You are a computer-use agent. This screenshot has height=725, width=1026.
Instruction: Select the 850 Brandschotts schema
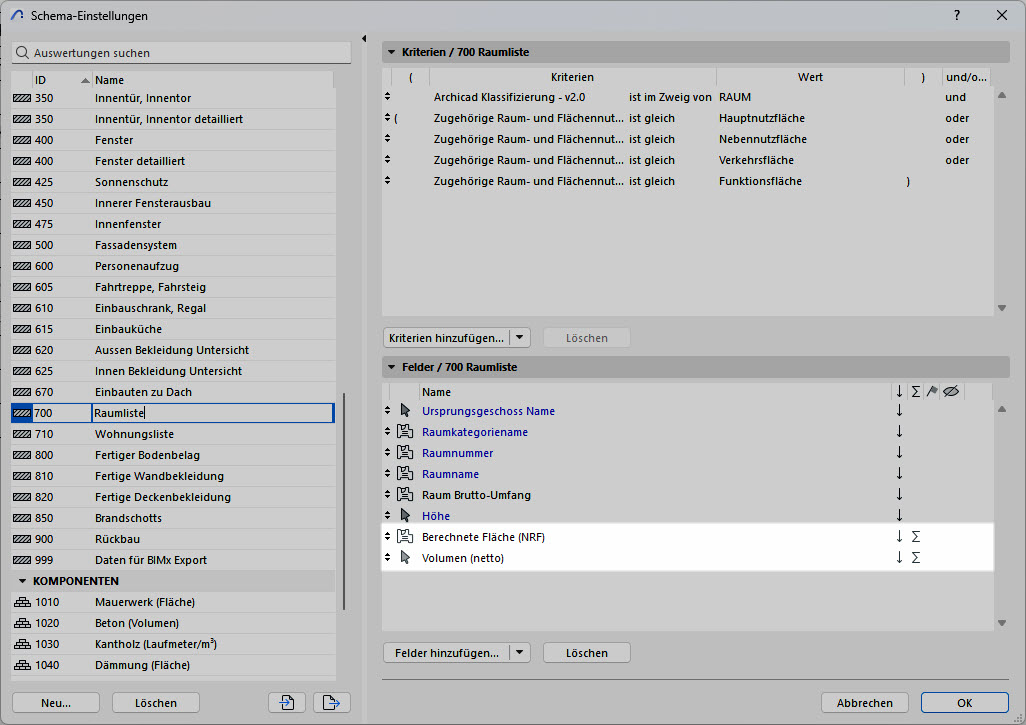pos(128,518)
